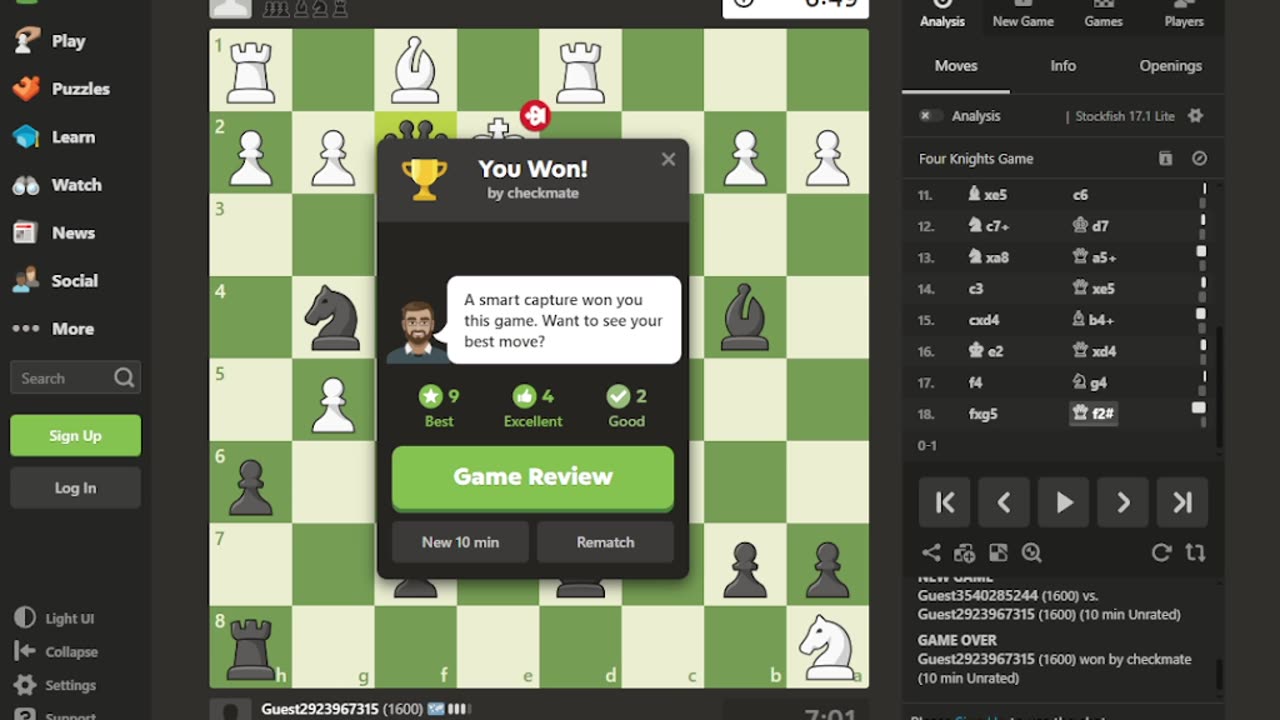Step forward one move
The width and height of the screenshot is (1280, 720).
pos(1123,502)
